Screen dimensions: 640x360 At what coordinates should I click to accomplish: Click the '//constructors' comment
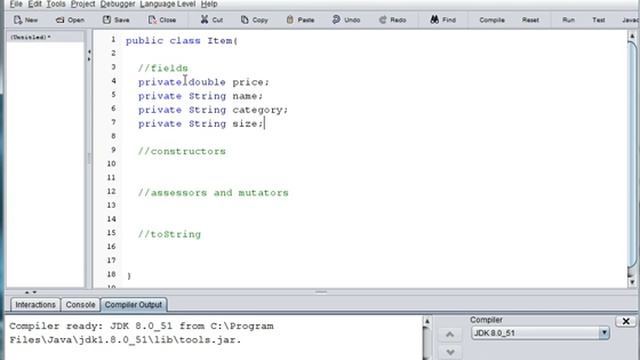182,151
